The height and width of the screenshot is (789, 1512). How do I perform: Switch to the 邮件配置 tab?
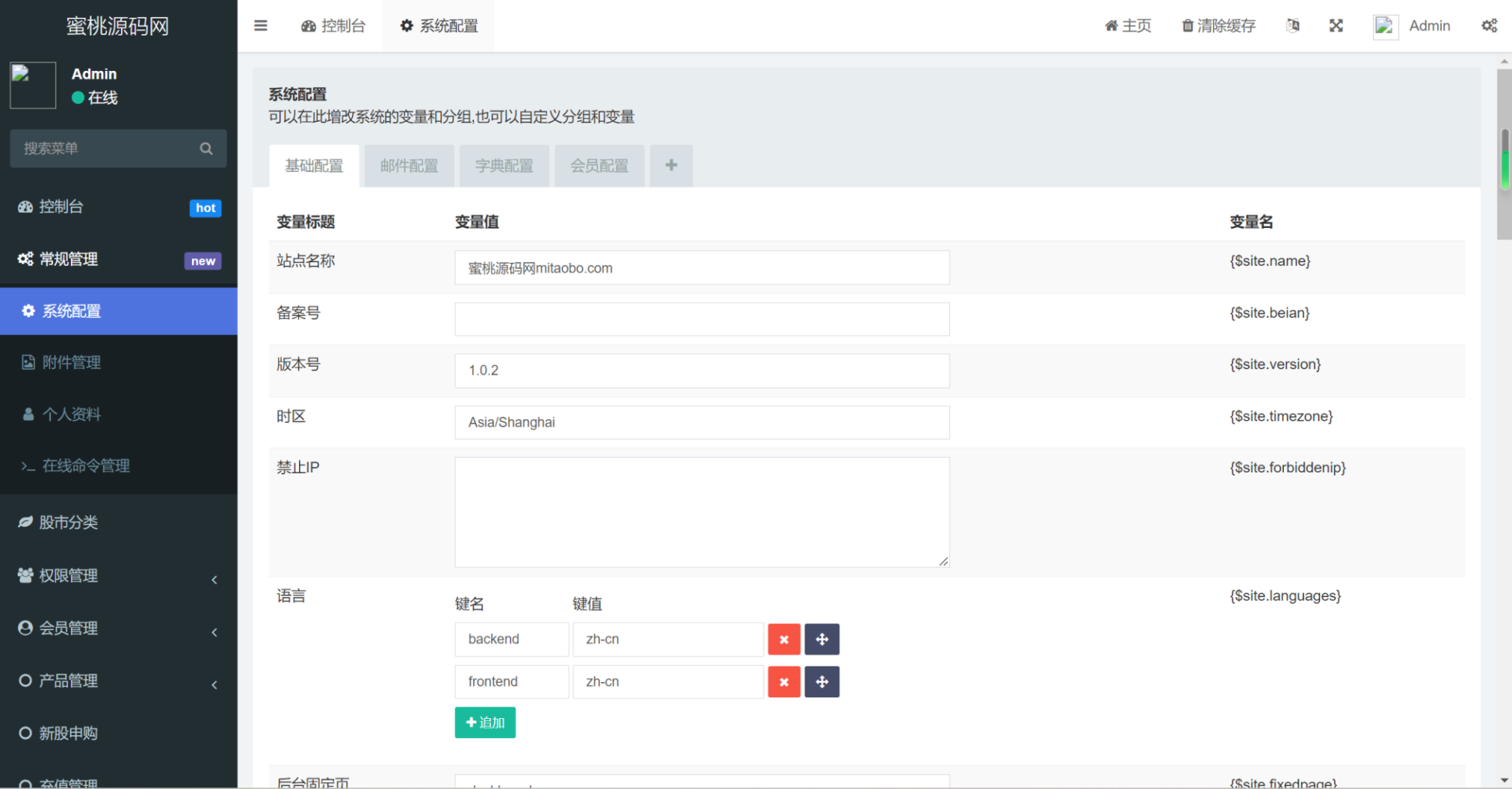408,166
